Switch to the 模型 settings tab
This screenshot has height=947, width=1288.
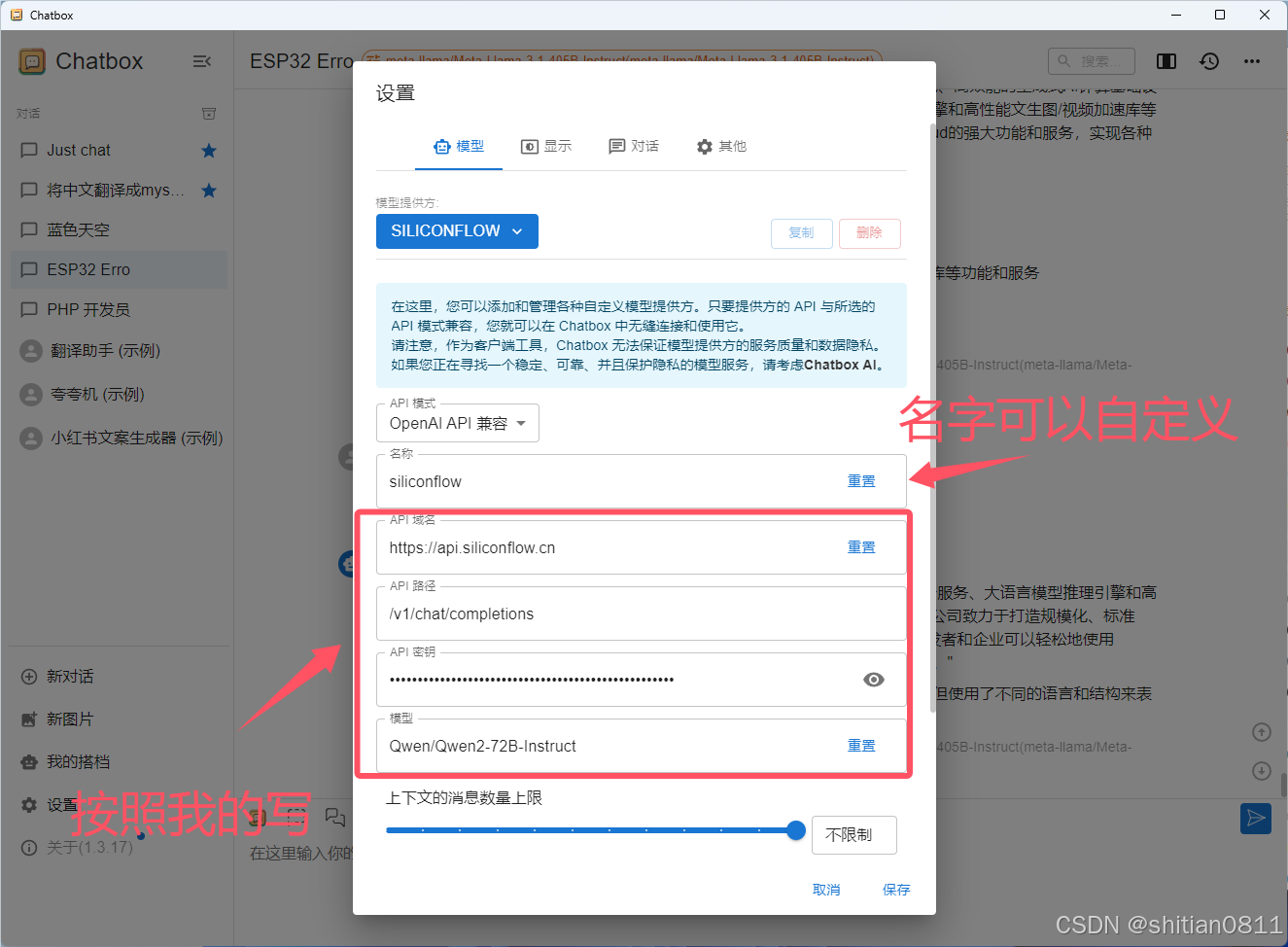459,147
